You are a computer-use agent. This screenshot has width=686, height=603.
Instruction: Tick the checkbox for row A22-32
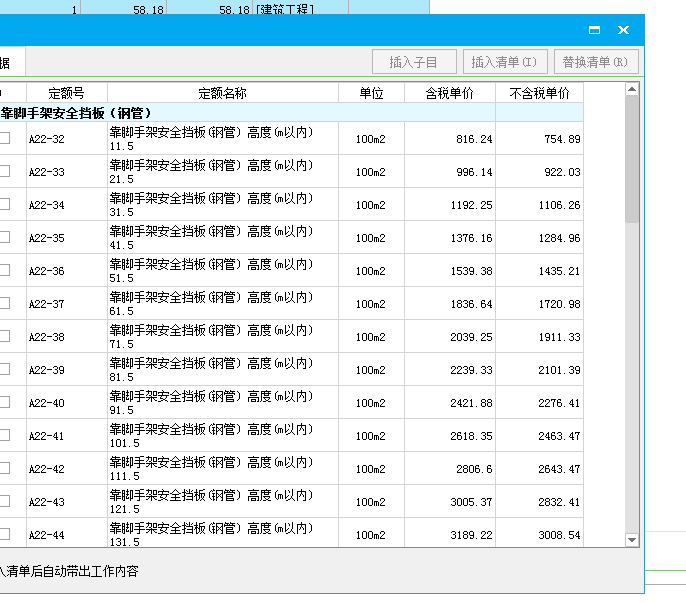pyautogui.click(x=5, y=139)
